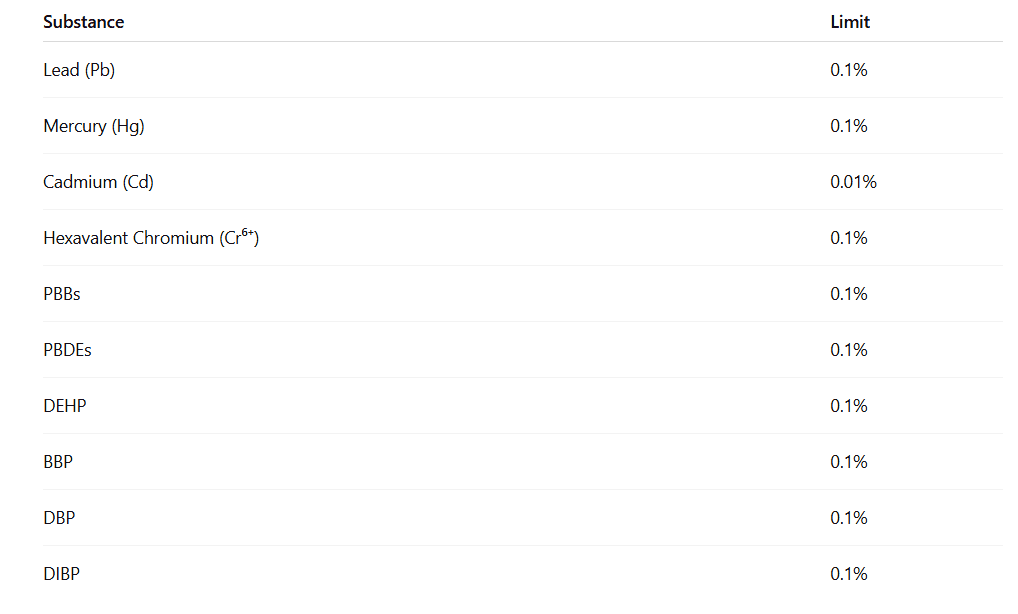Viewport: 1018px width, 614px height.
Task: Click the PBBs substance entry
Action: click(62, 294)
